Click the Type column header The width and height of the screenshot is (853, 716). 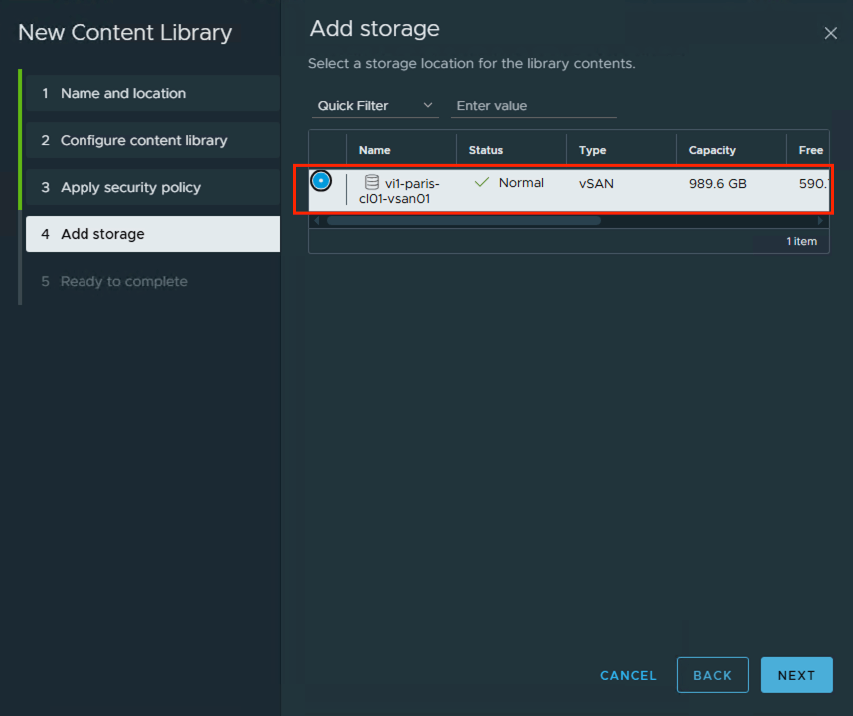pos(593,150)
